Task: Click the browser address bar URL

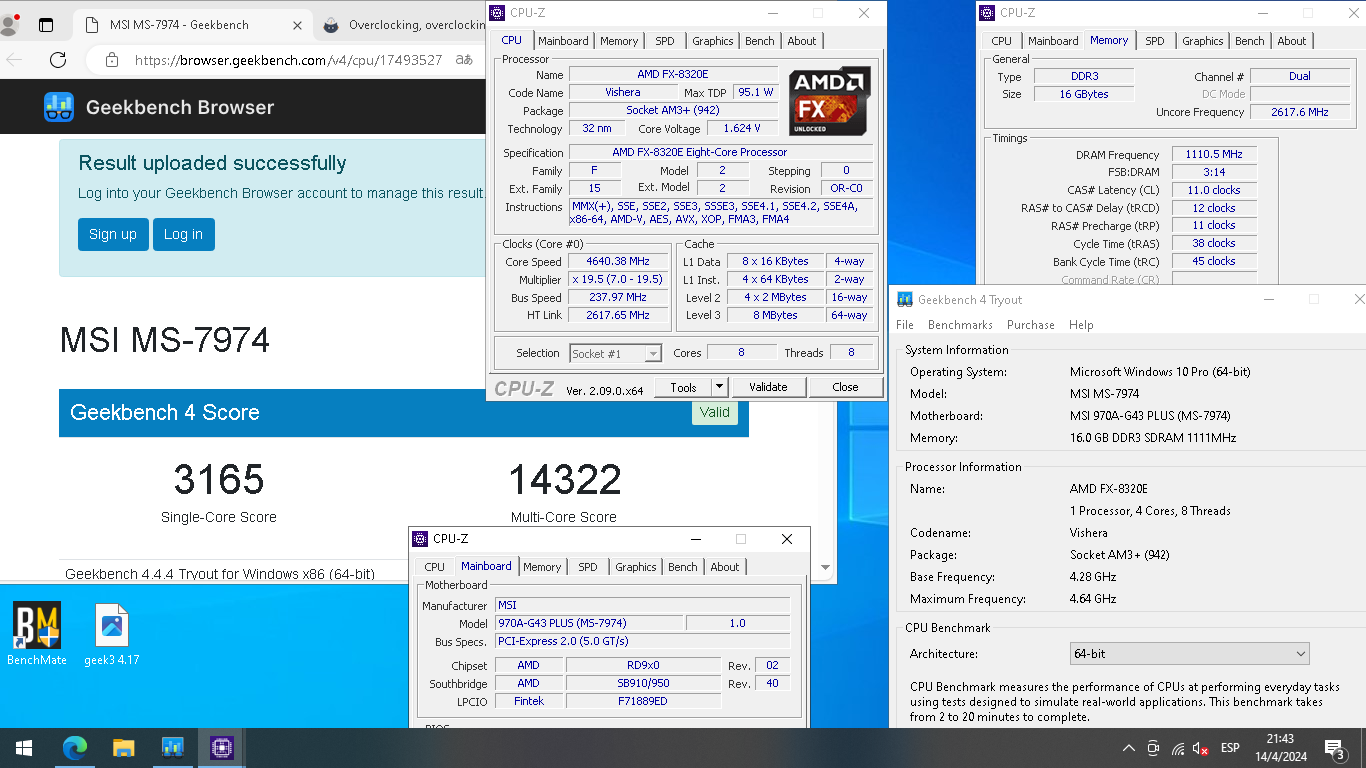Action: [288, 60]
